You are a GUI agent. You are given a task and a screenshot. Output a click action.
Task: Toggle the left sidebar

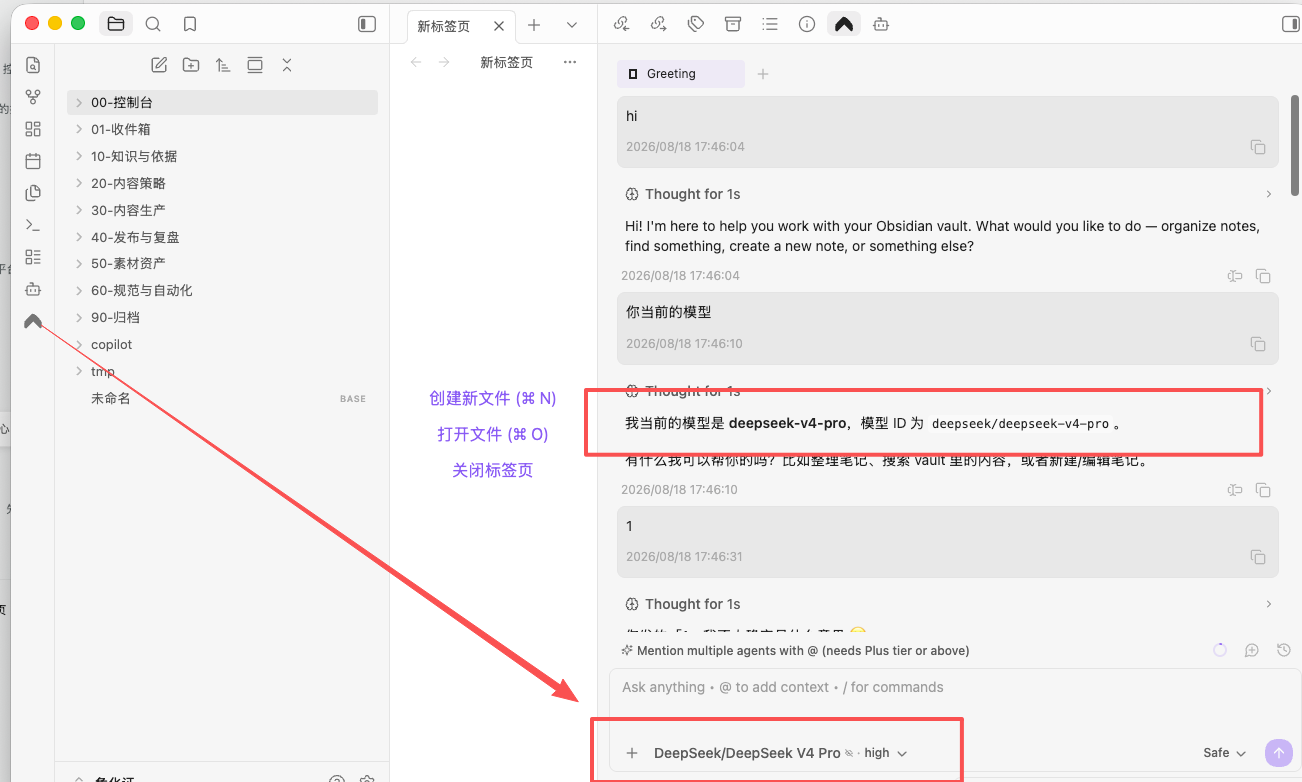pyautogui.click(x=367, y=24)
